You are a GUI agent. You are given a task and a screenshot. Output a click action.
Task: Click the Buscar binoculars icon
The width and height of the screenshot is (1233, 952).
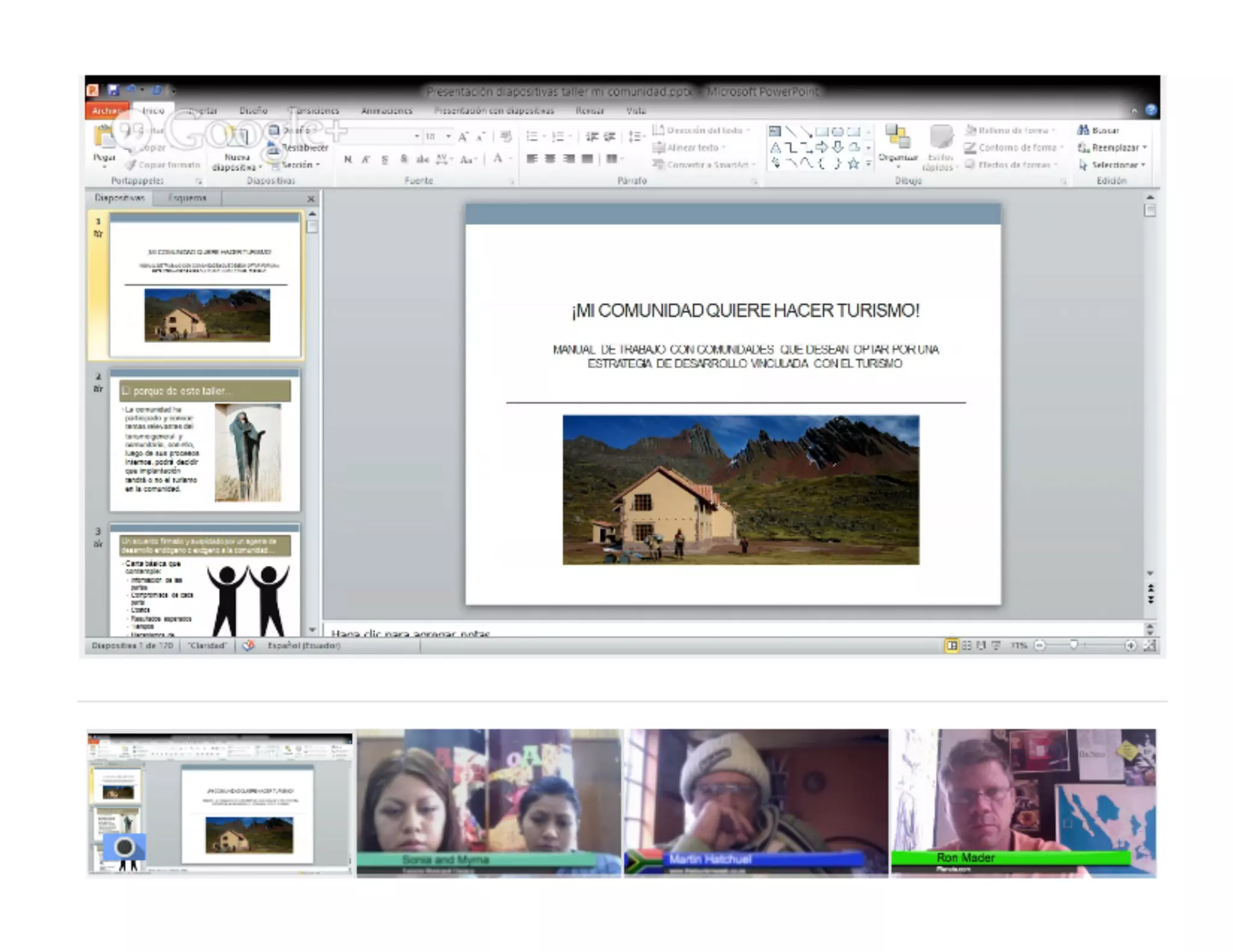[1083, 130]
